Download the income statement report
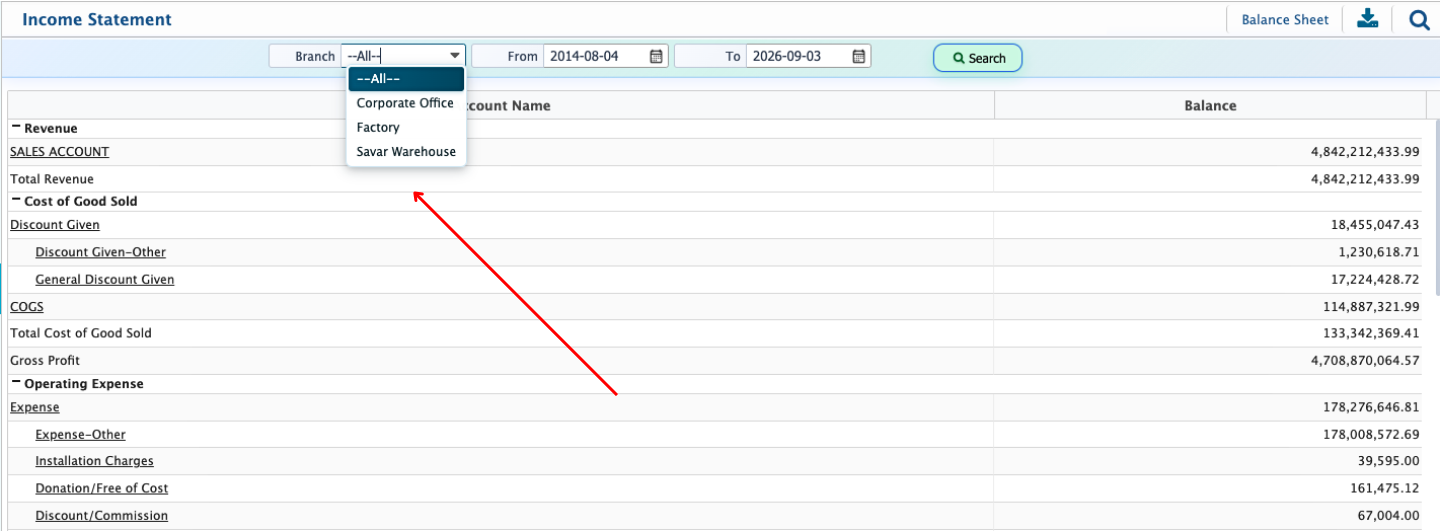The image size is (1440, 532). [x=1367, y=19]
